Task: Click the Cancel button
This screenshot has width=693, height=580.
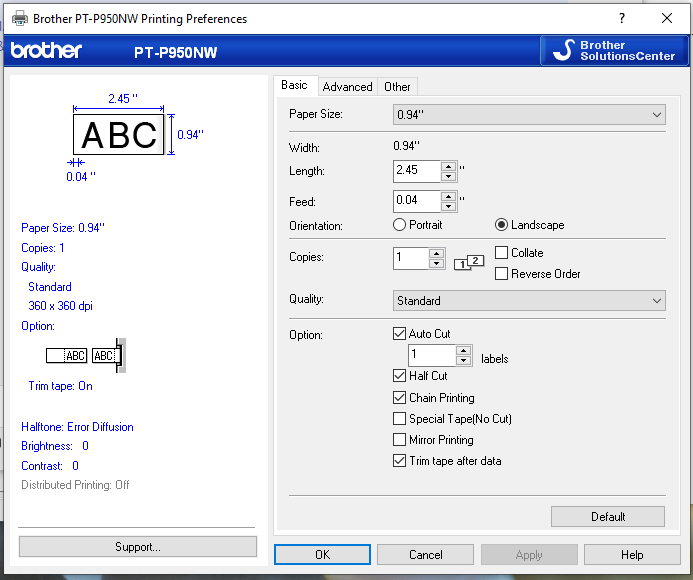Action: coord(425,554)
